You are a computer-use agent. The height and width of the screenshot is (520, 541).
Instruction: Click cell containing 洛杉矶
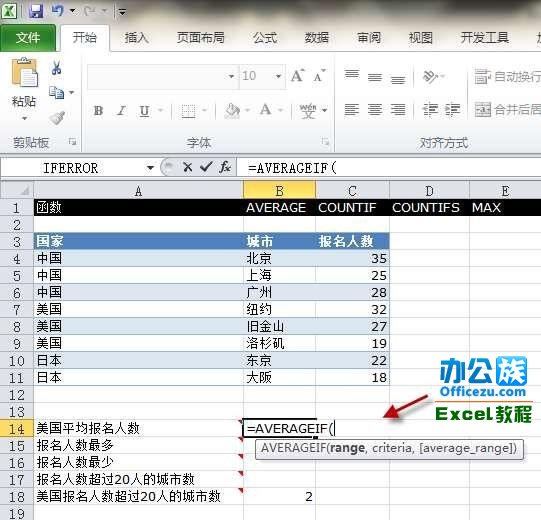point(279,343)
